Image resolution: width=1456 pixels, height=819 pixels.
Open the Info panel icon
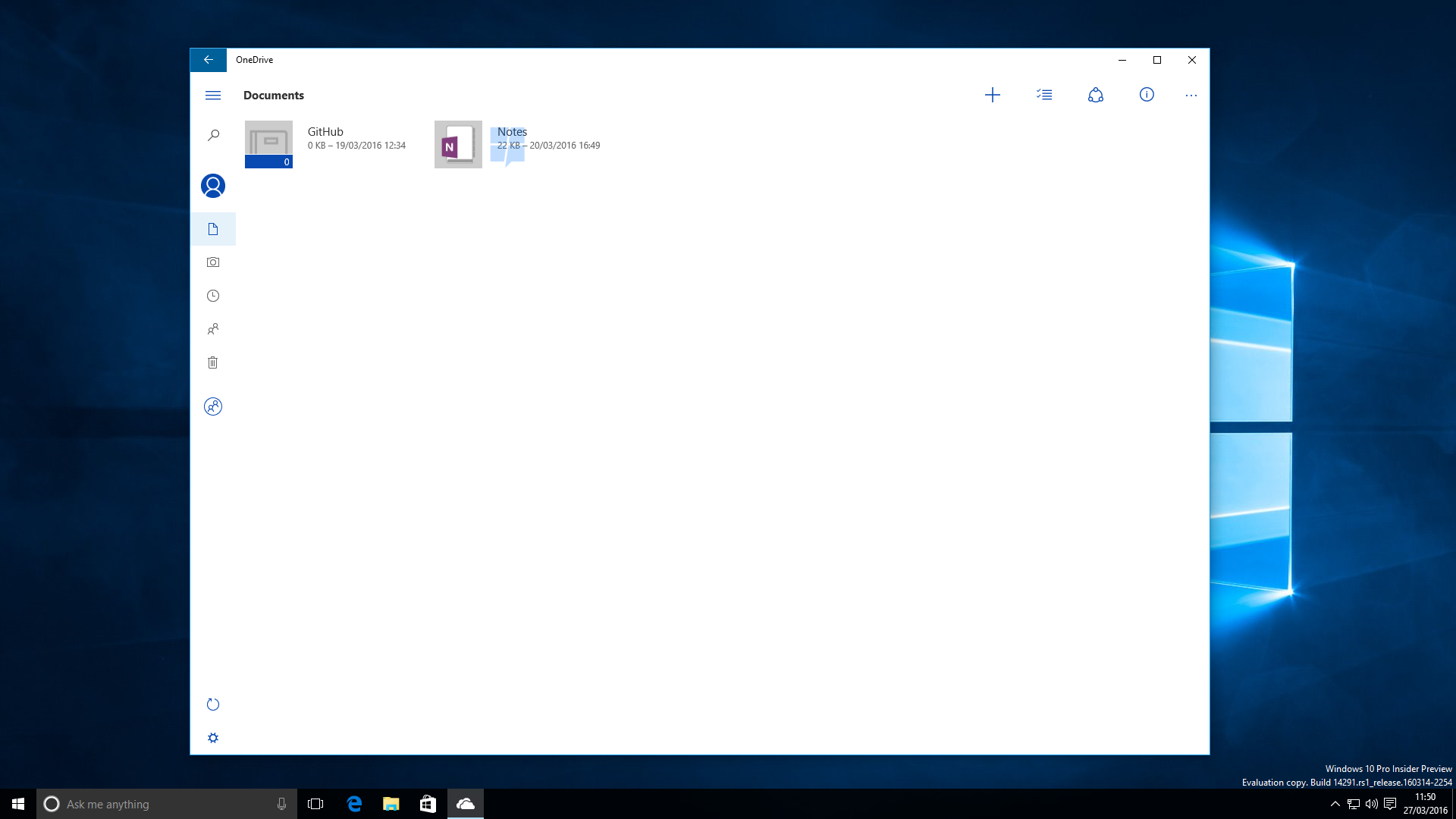tap(1147, 94)
